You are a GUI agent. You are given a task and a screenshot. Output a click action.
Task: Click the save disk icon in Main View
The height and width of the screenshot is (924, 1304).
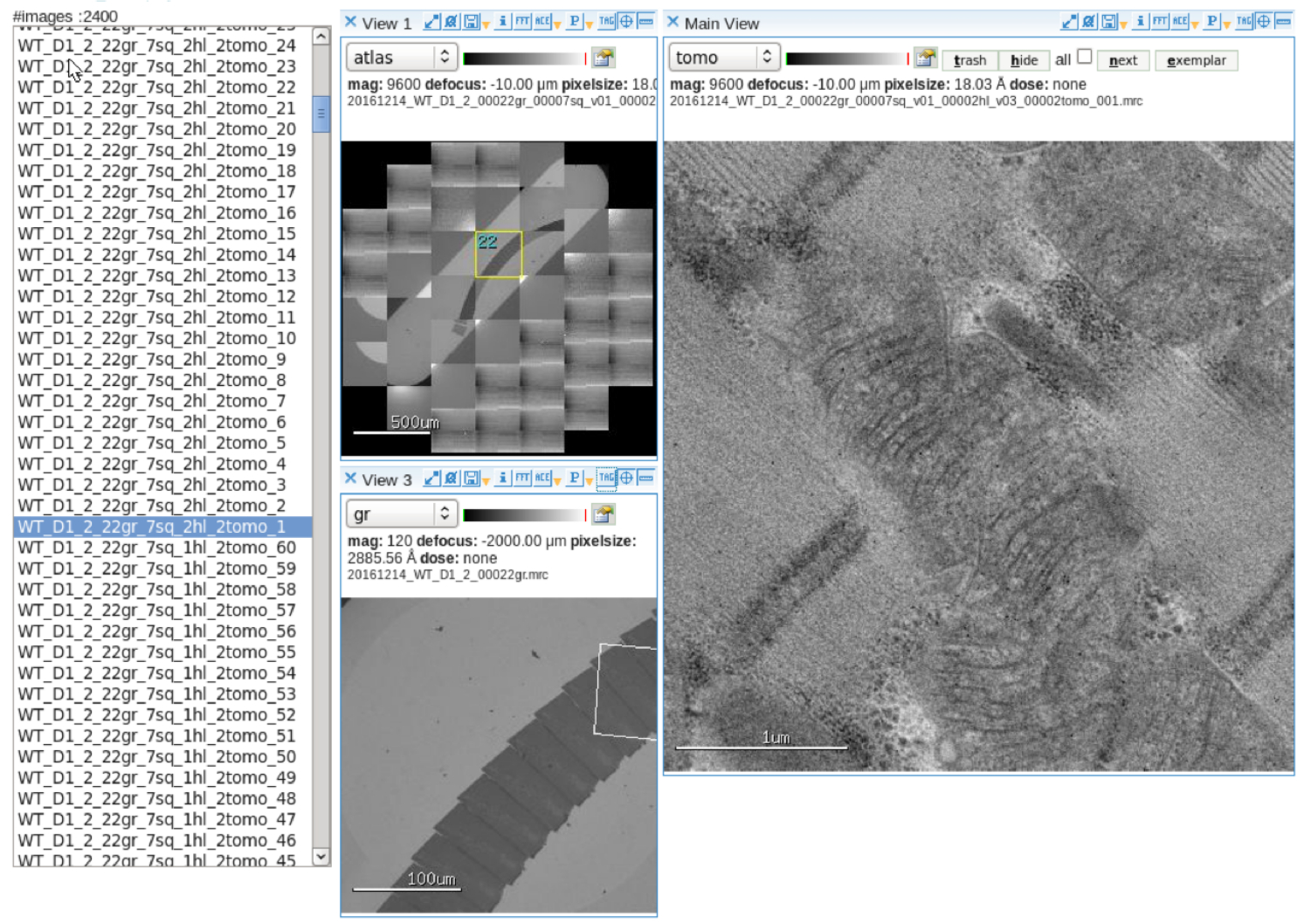click(1109, 22)
